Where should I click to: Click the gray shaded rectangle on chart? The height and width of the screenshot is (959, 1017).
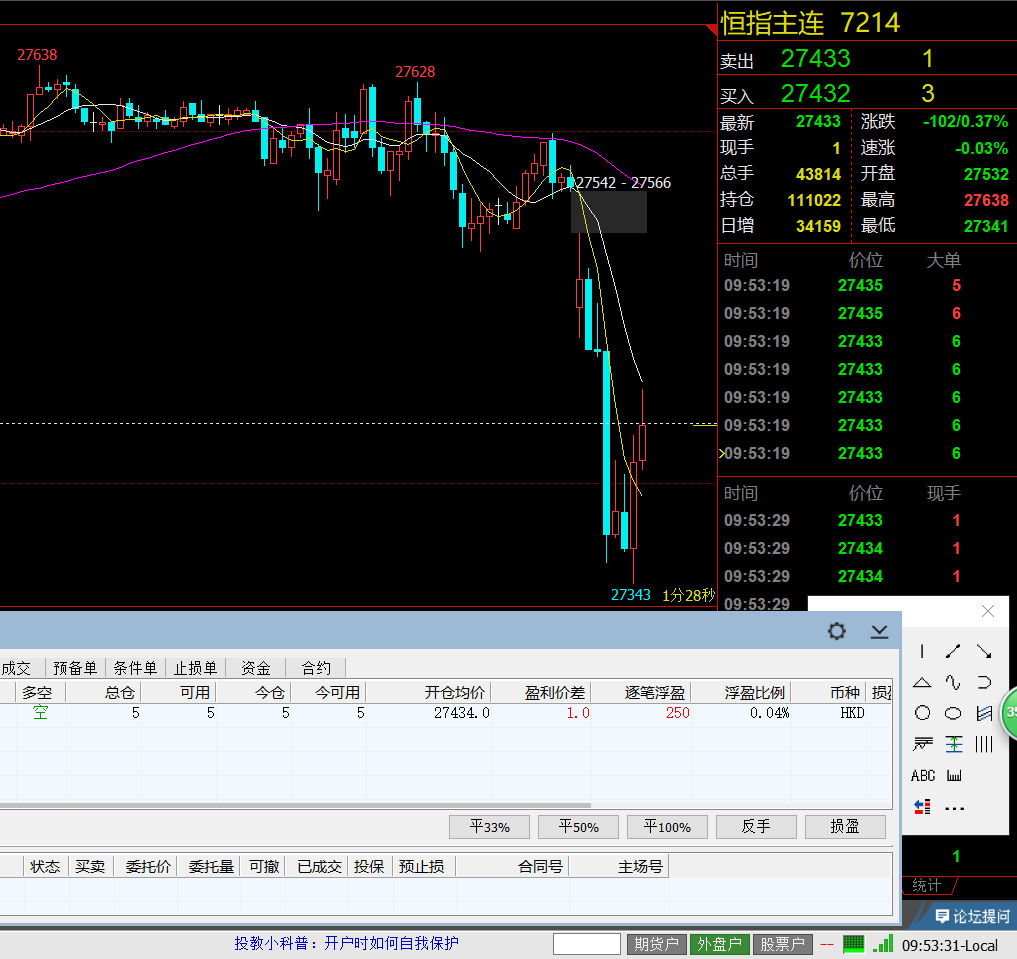pyautogui.click(x=608, y=211)
